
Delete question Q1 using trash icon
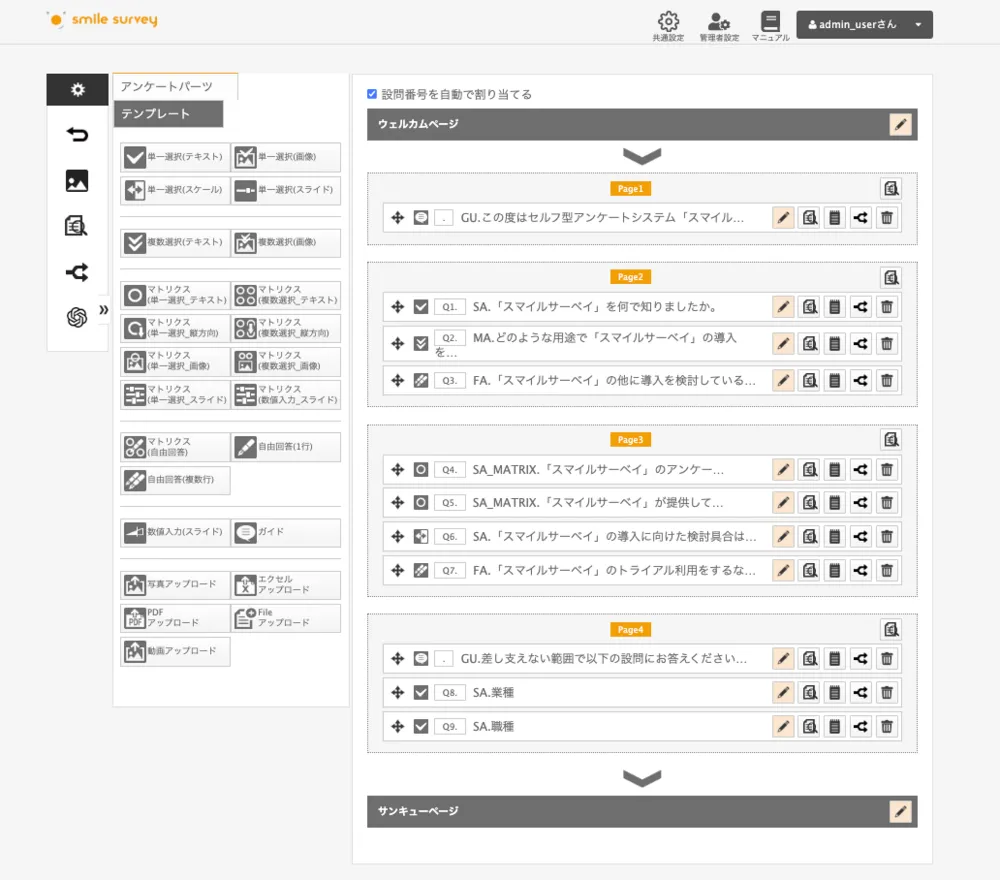[x=887, y=307]
